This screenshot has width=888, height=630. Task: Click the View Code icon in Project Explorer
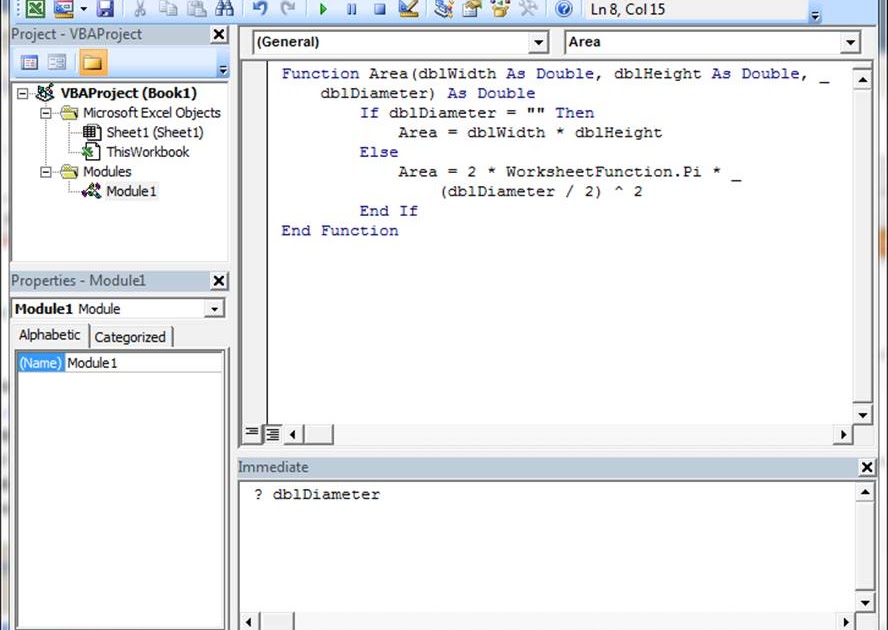[28, 62]
